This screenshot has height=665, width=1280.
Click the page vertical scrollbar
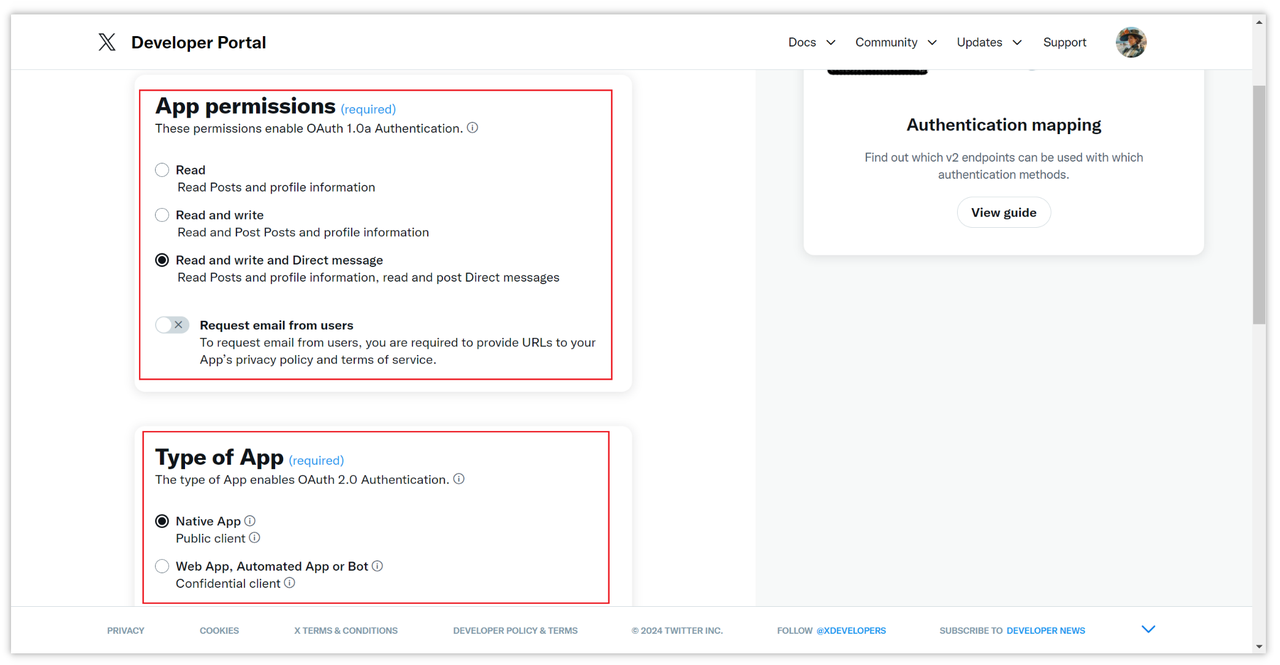(x=1259, y=205)
